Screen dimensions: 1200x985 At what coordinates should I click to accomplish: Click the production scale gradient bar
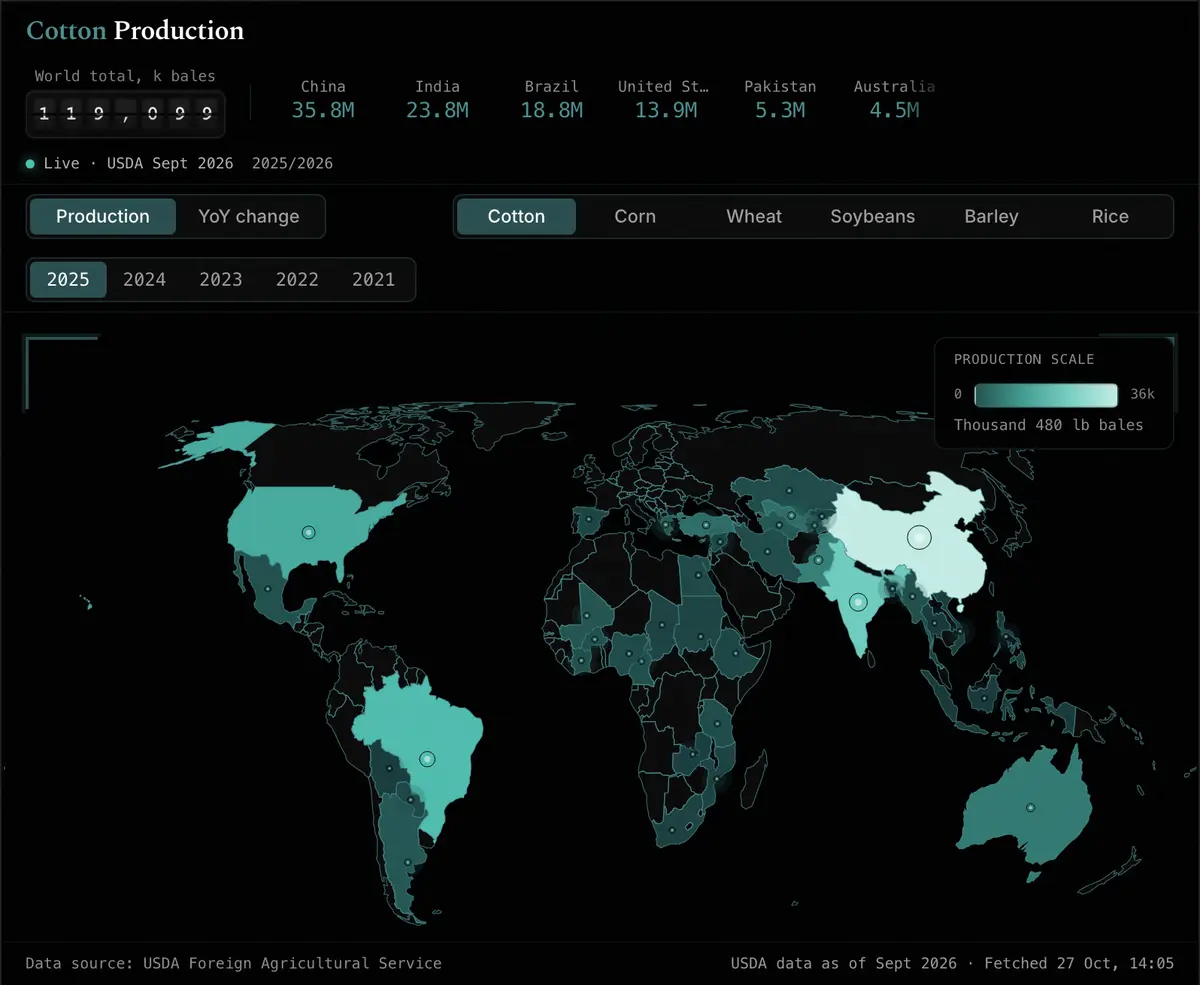(x=1046, y=394)
